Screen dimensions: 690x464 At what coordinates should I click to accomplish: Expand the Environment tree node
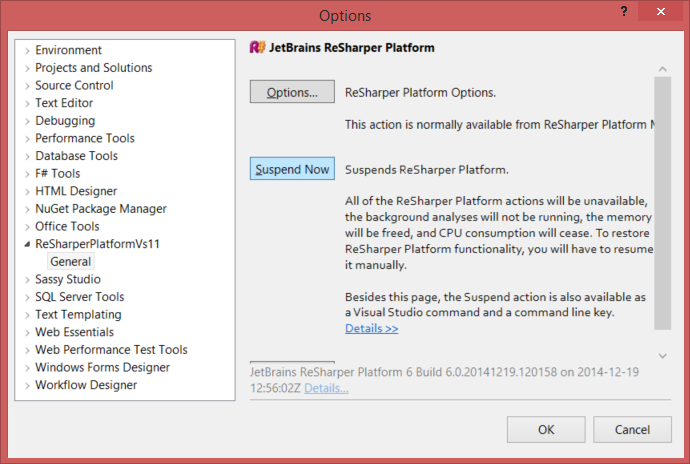pos(27,51)
